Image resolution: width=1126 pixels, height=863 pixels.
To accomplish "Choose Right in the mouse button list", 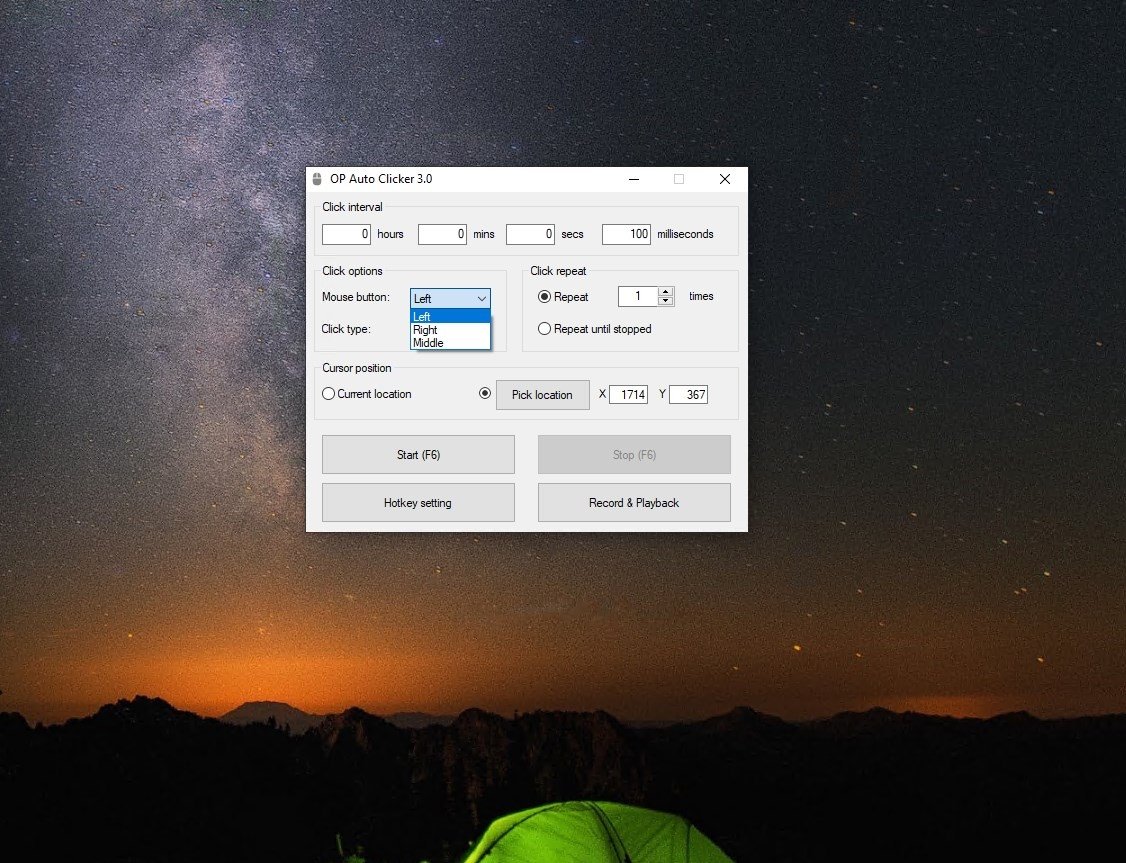I will (x=450, y=330).
